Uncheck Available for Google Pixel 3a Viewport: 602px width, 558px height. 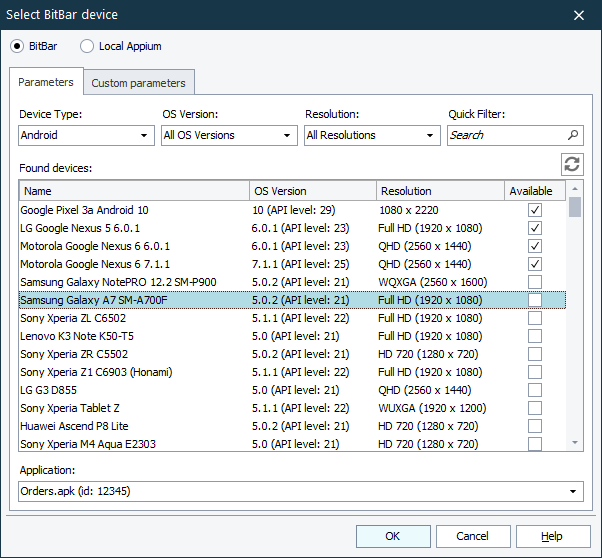(x=535, y=210)
